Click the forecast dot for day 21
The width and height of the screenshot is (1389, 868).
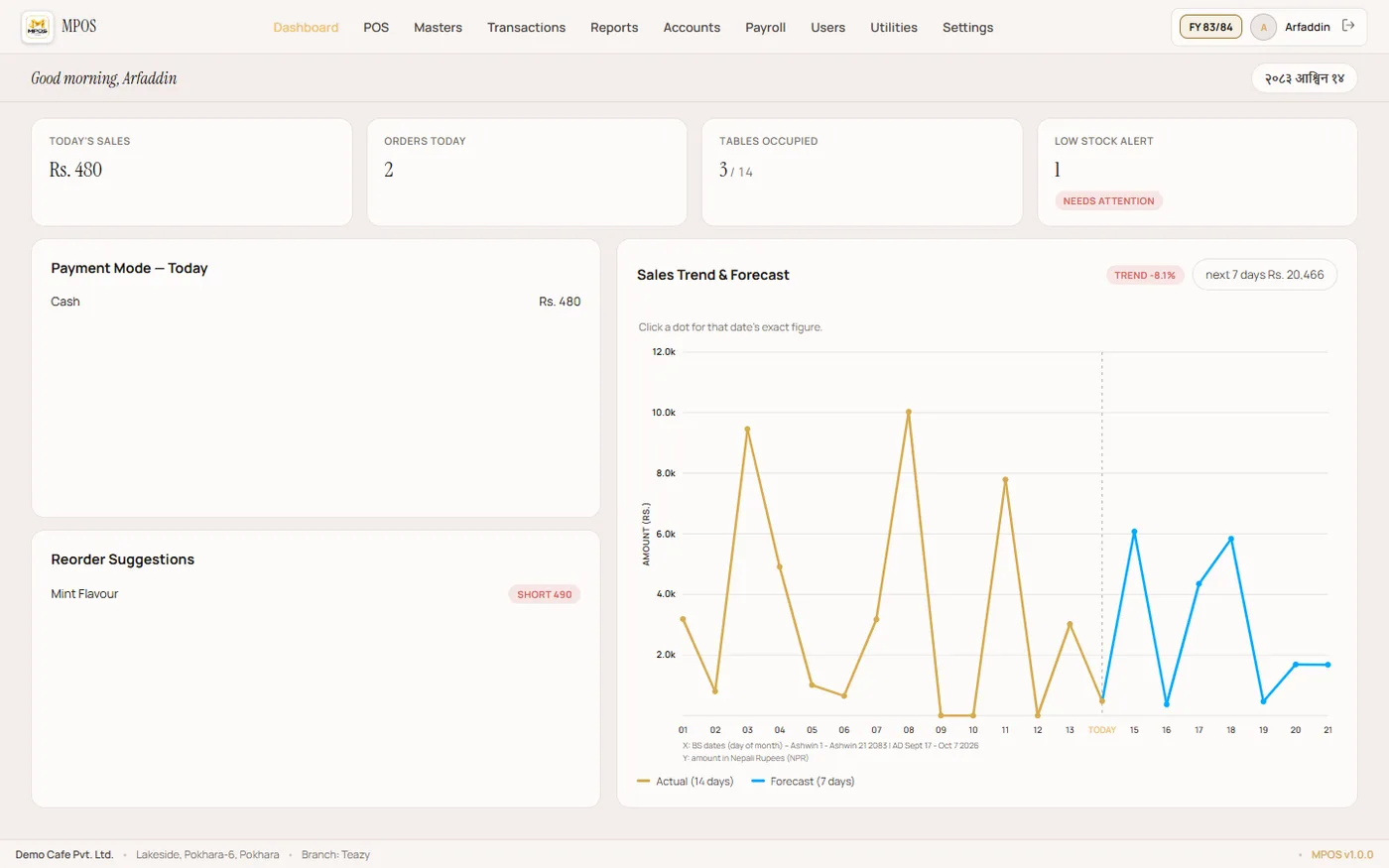pyautogui.click(x=1327, y=665)
